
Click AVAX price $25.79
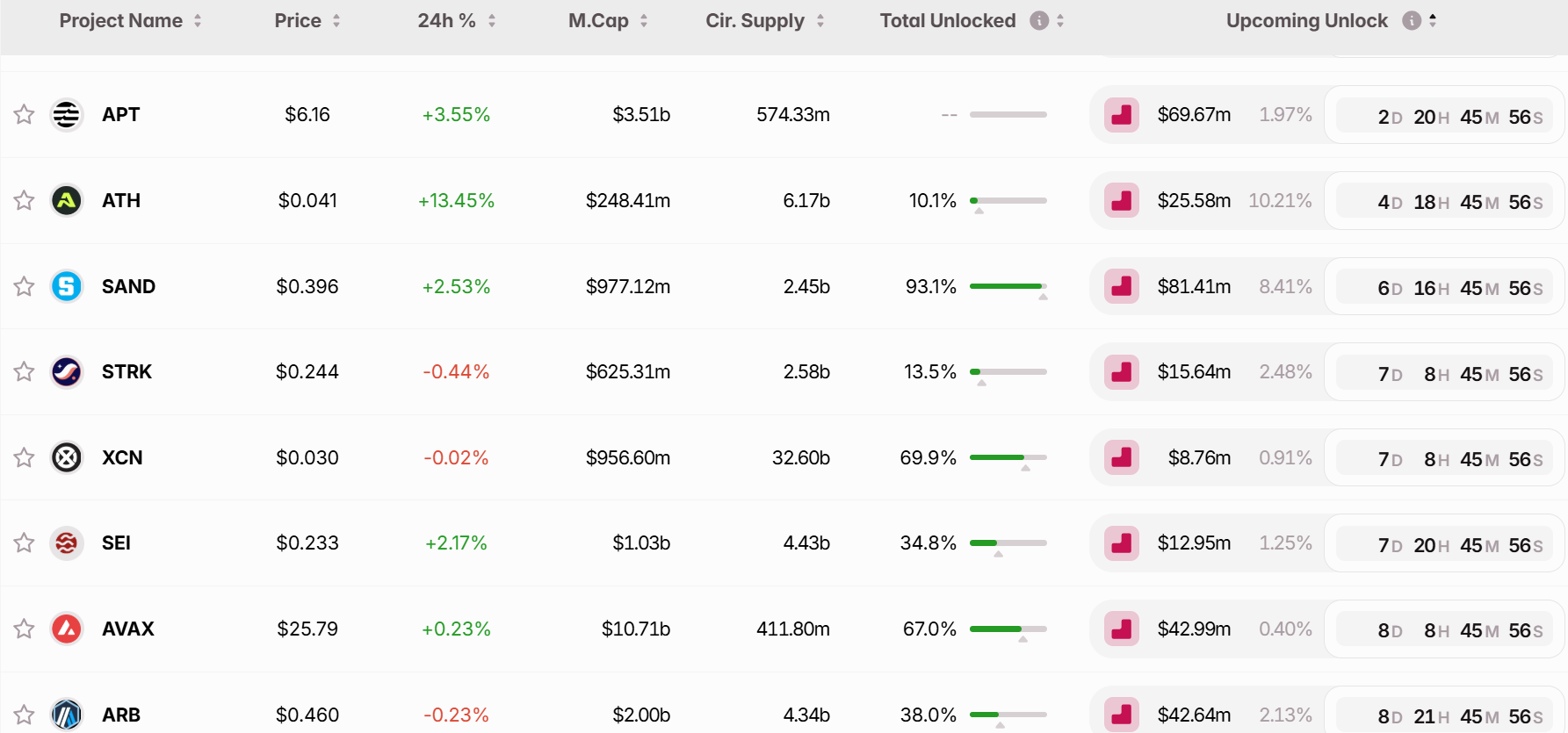[x=307, y=629]
